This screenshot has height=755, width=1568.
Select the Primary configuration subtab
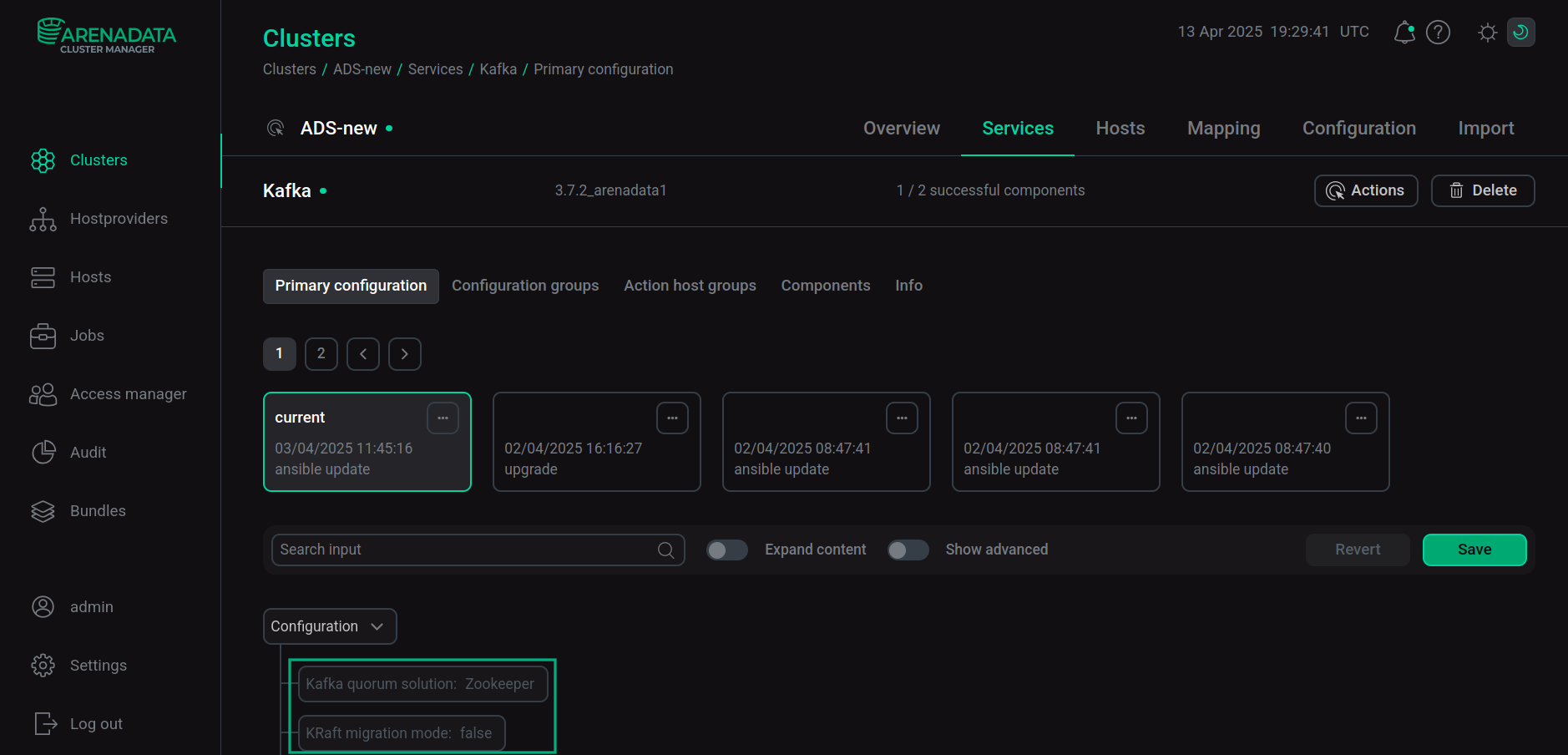(351, 286)
